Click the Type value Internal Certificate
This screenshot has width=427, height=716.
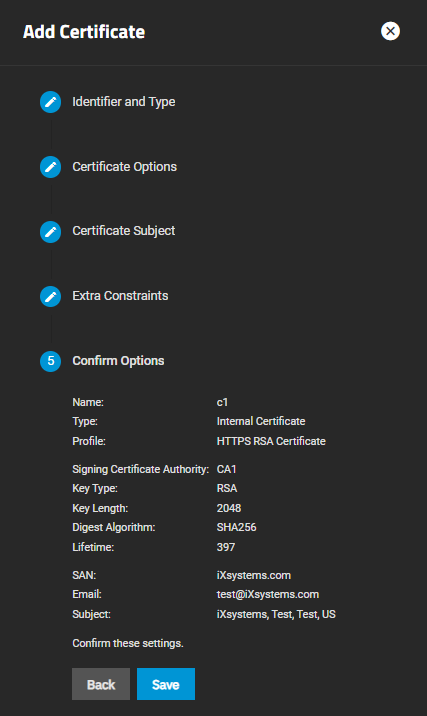(261, 421)
